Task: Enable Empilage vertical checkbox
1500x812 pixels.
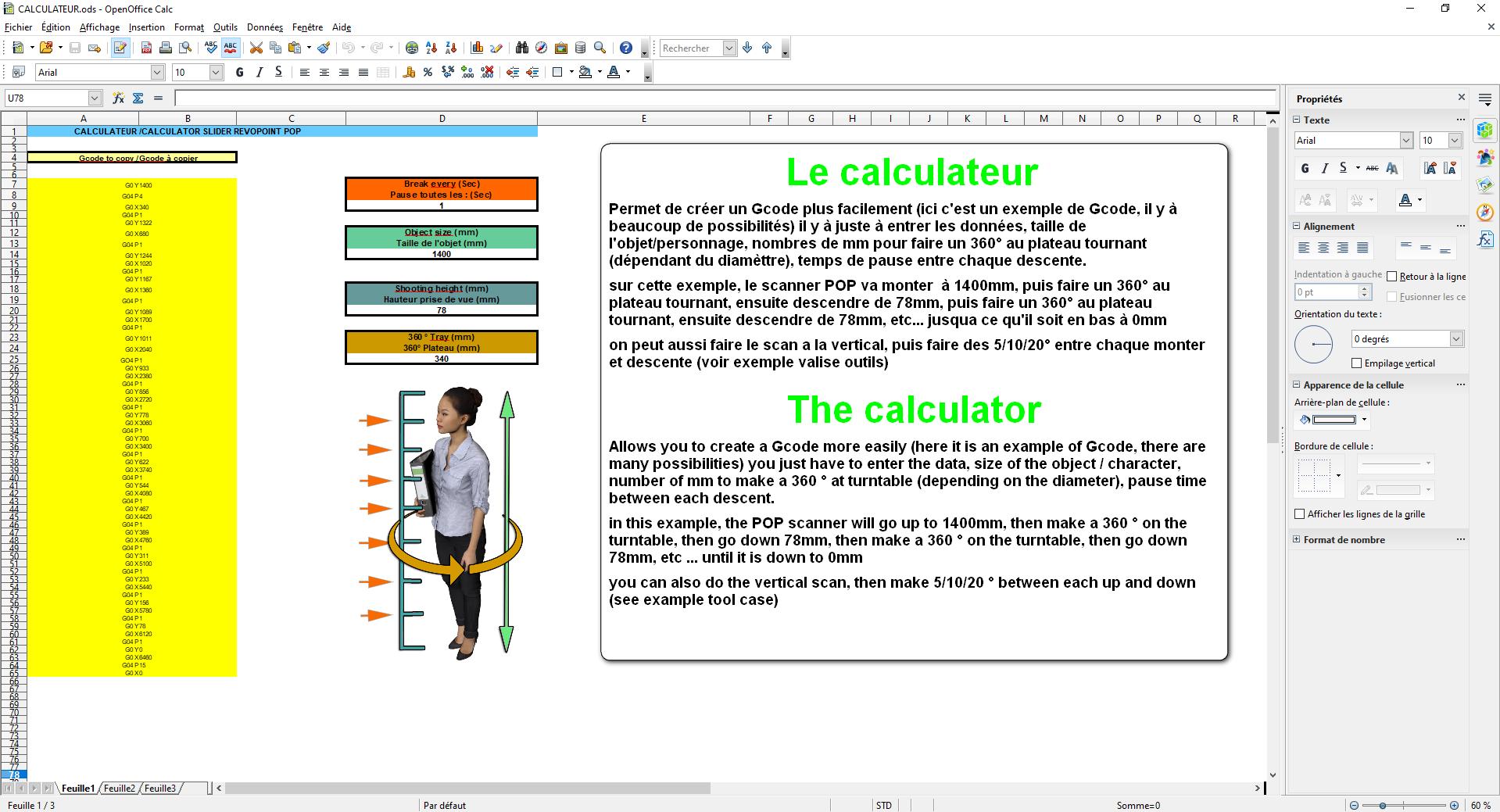Action: [x=1356, y=363]
